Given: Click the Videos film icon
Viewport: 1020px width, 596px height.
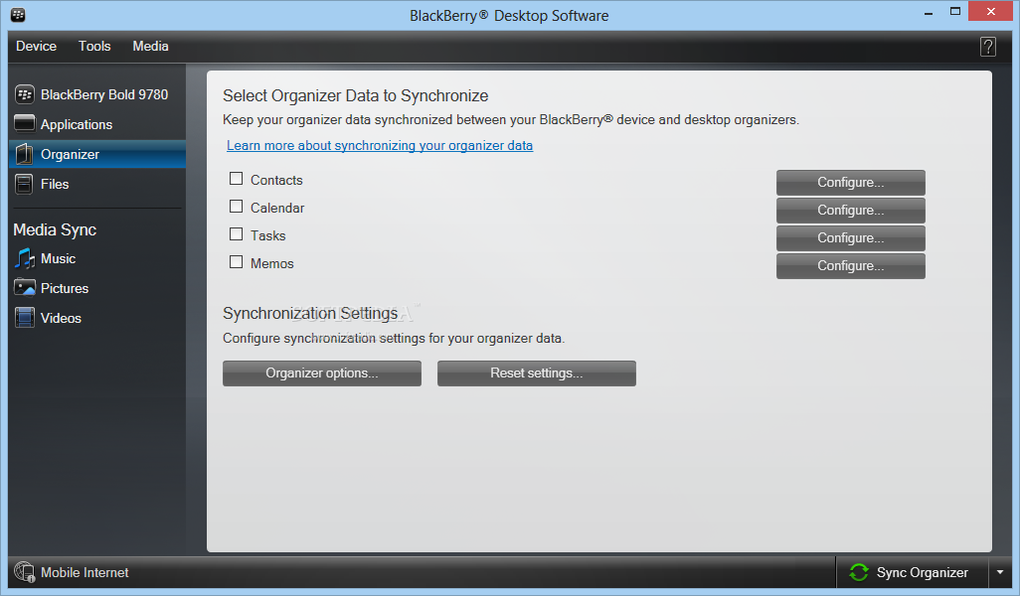Looking at the screenshot, I should pyautogui.click(x=25, y=318).
